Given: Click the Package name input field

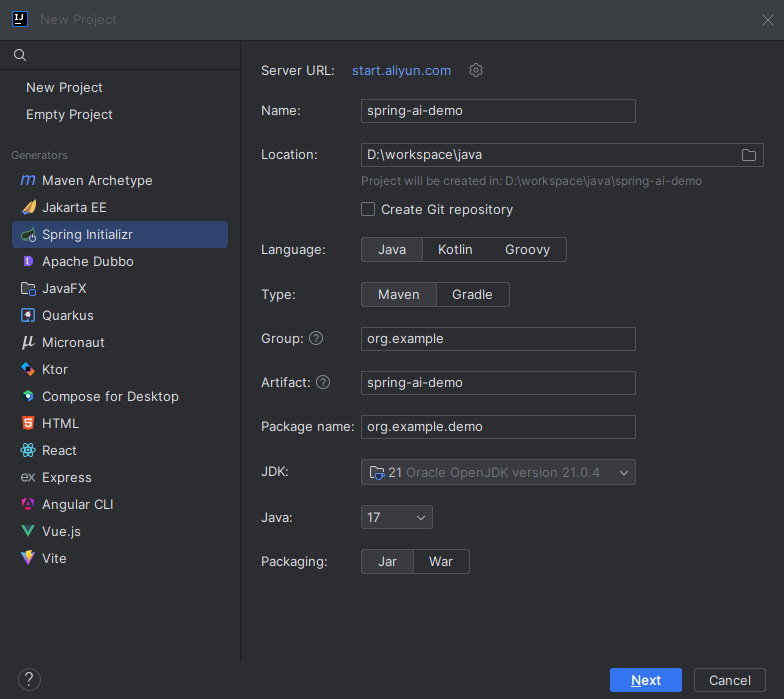Looking at the screenshot, I should click(498, 426).
